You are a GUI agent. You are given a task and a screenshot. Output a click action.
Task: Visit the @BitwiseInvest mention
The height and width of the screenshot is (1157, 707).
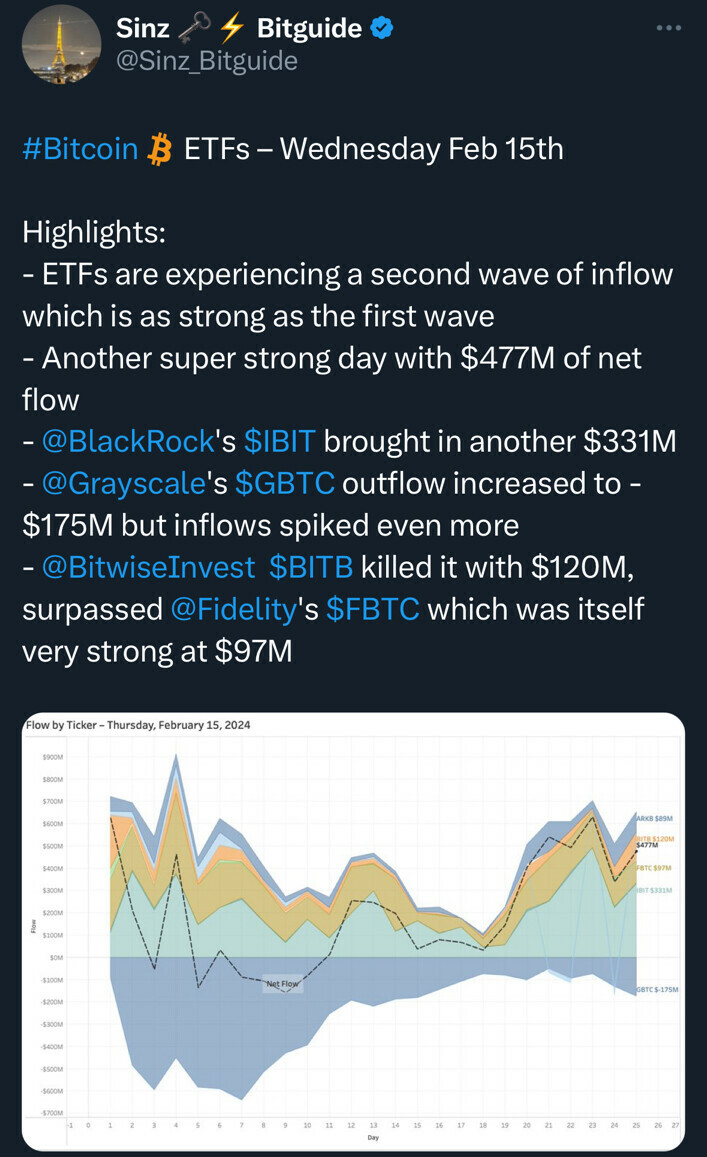148,567
